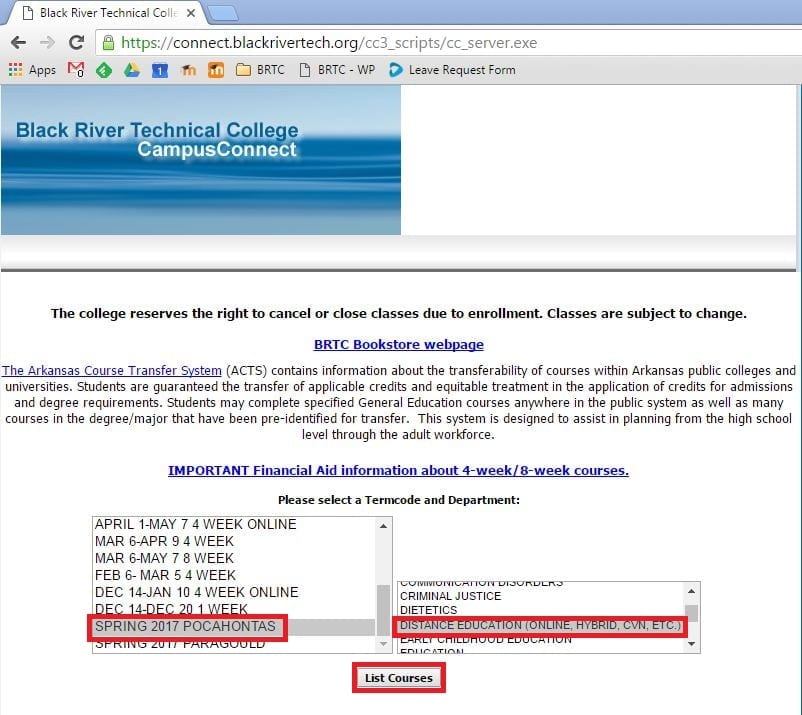Viewport: 802px width, 715px height.
Task: Click the Black River Technical College CampusConnect banner
Action: [201, 160]
